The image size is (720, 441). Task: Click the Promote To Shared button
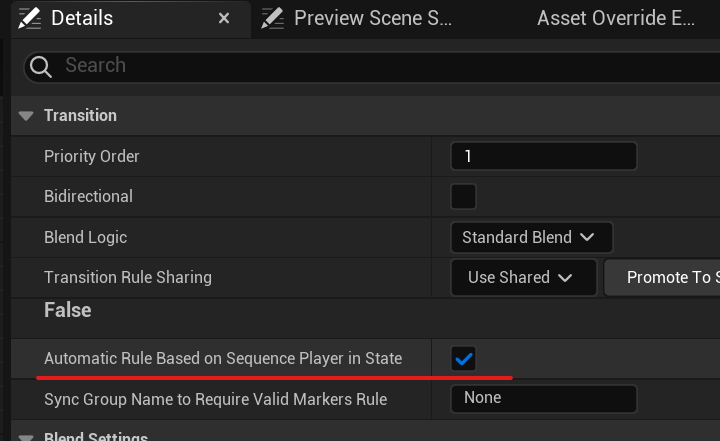pos(665,278)
